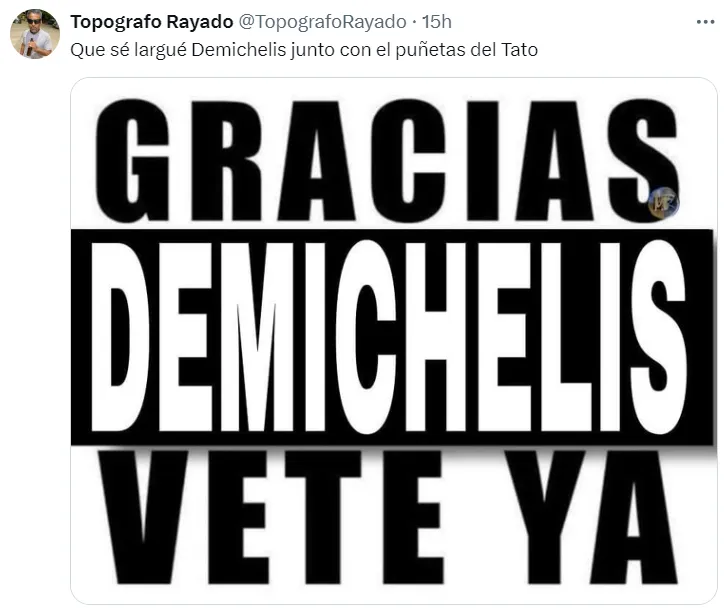Open the Topografo Rayado display name link

click(x=152, y=22)
